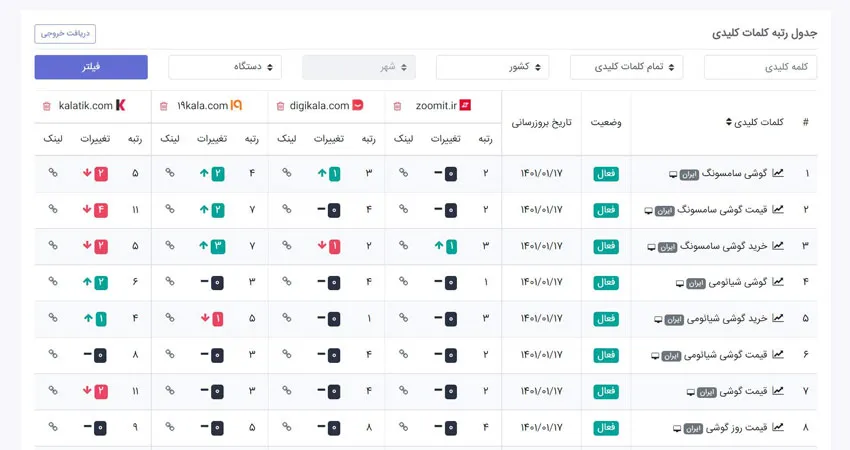The width and height of the screenshot is (850, 450).
Task: Click digikala.com domain header text
Action: click(319, 106)
